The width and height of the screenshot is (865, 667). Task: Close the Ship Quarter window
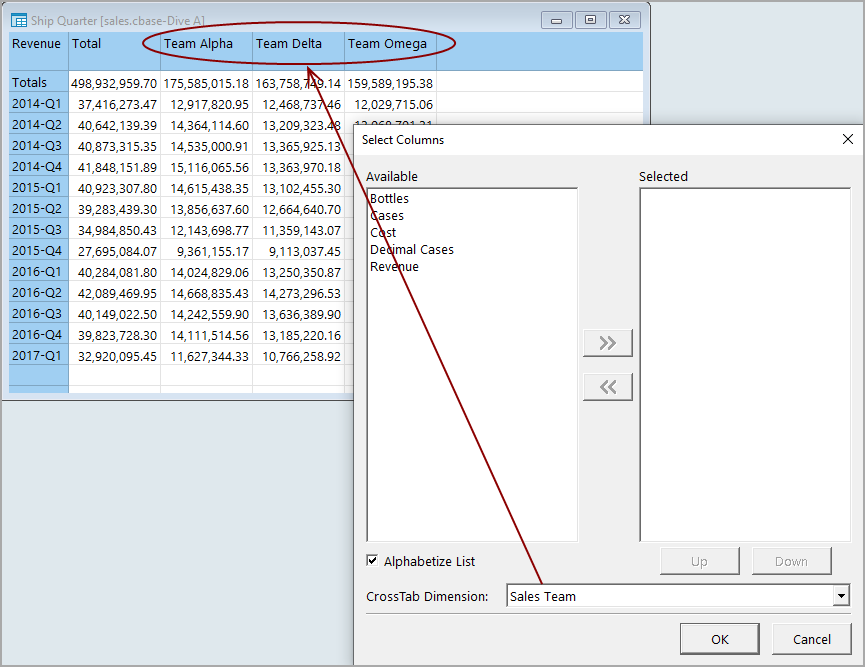[624, 19]
